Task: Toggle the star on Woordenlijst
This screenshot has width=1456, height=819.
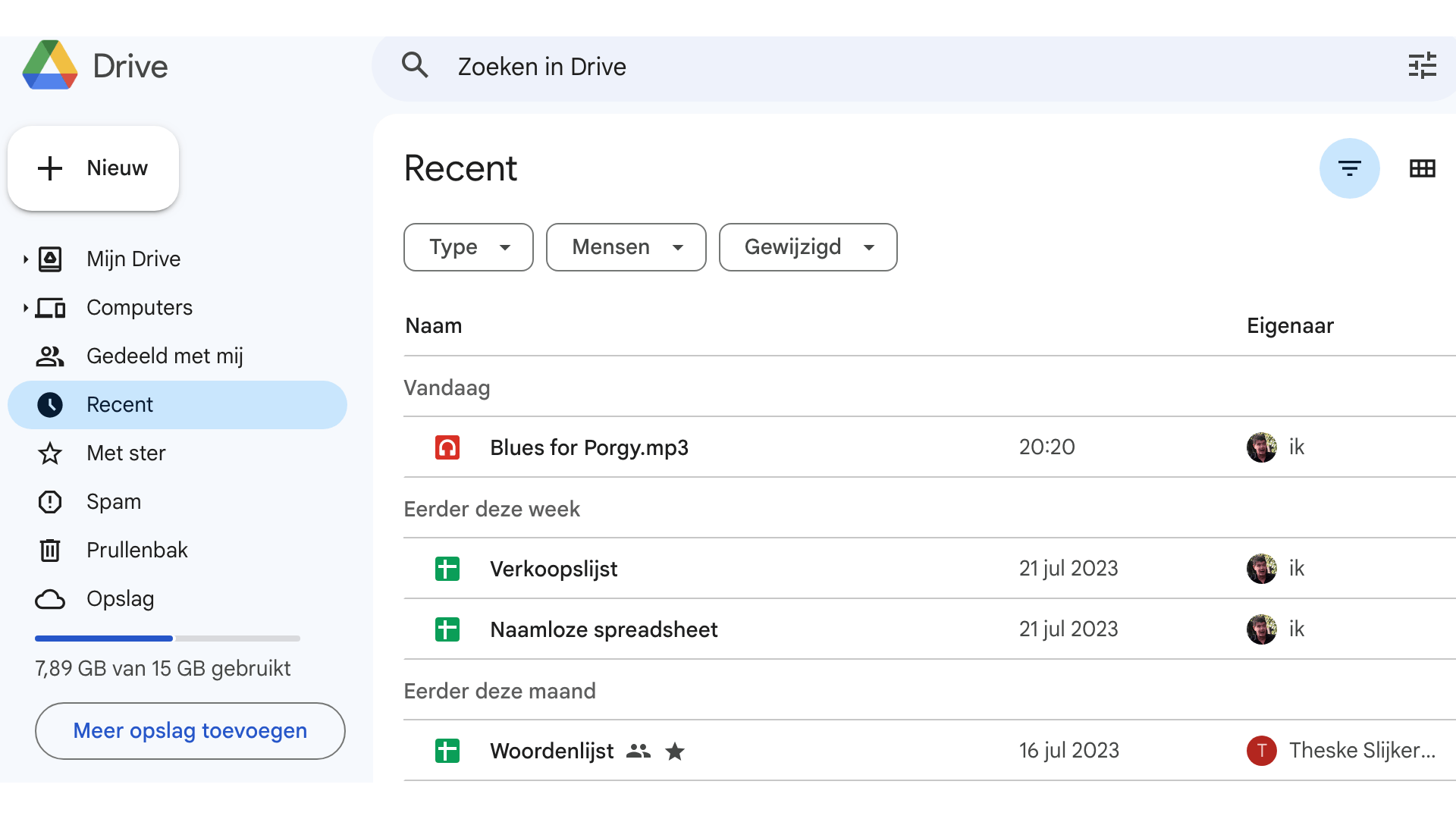Action: [x=675, y=751]
